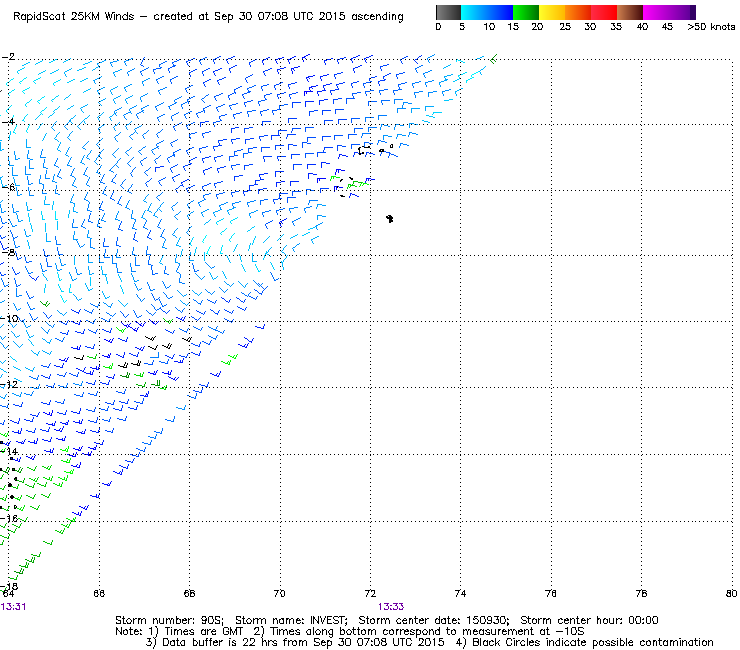The width and height of the screenshot is (740, 650).
Task: Click longitude axis label 72
Action: pos(370,593)
